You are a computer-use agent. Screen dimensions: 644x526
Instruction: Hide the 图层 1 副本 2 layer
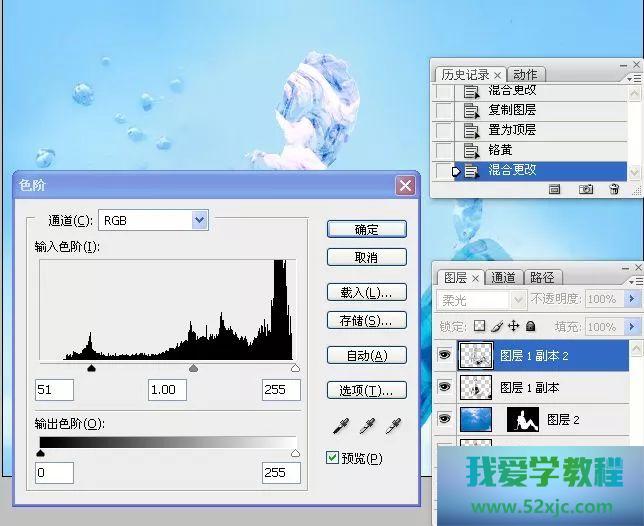click(445, 354)
